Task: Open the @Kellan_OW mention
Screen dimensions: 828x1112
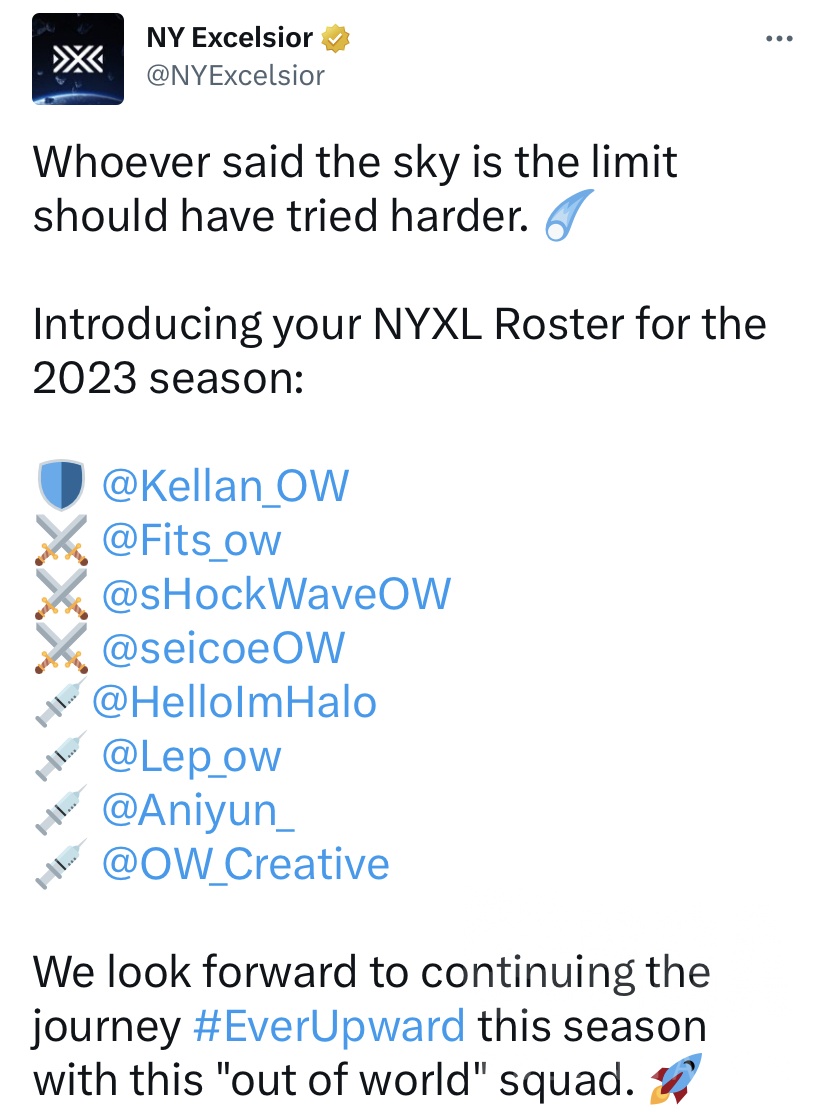Action: click(x=225, y=487)
